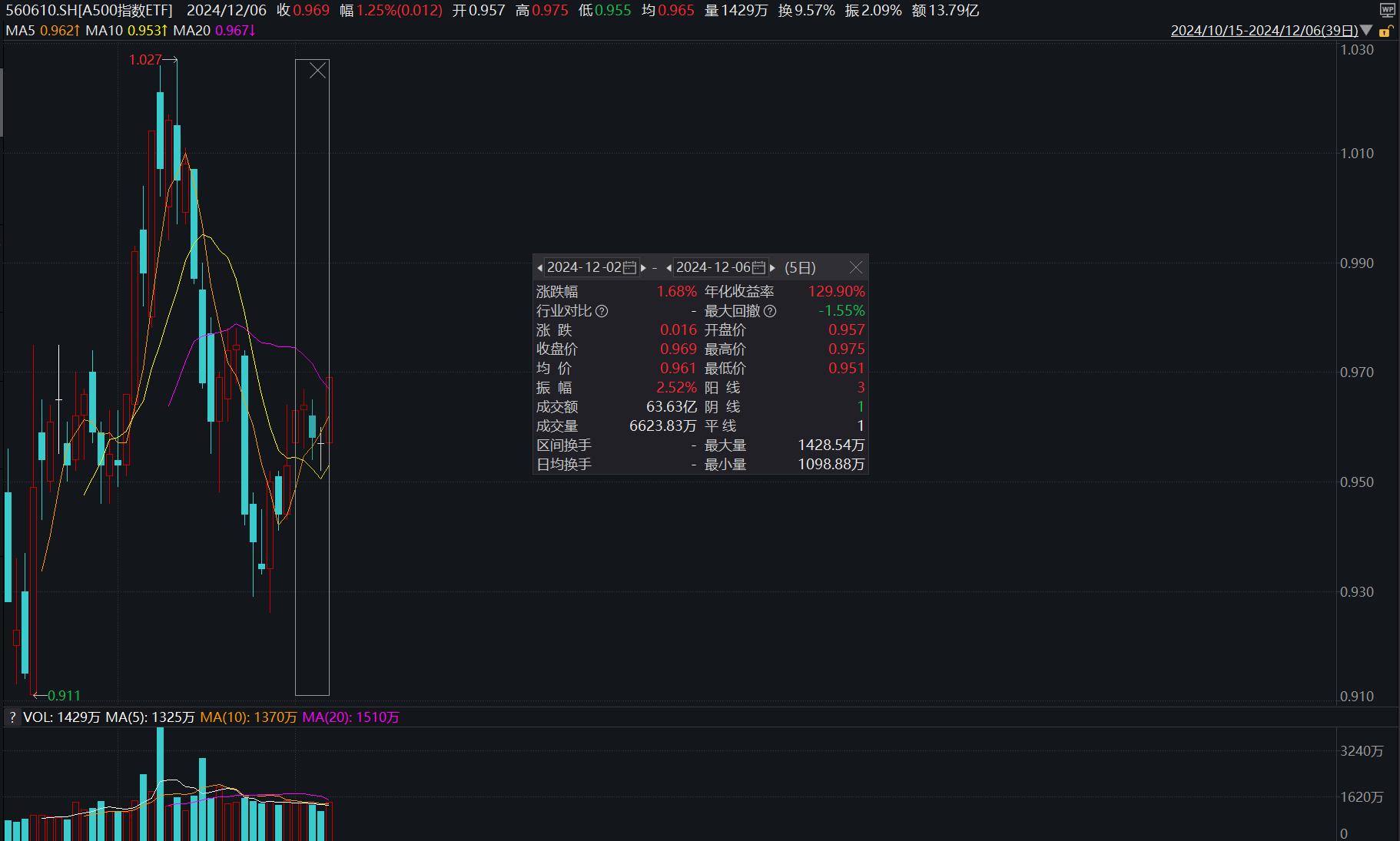Dismiss the chart selection box with its X
The height and width of the screenshot is (841, 1400).
click(317, 70)
